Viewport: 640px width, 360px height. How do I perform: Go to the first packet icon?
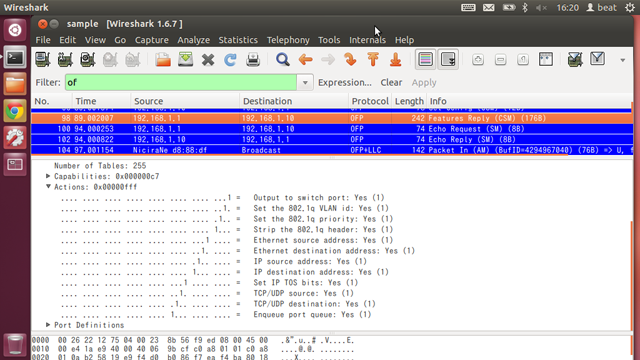[x=373, y=60]
